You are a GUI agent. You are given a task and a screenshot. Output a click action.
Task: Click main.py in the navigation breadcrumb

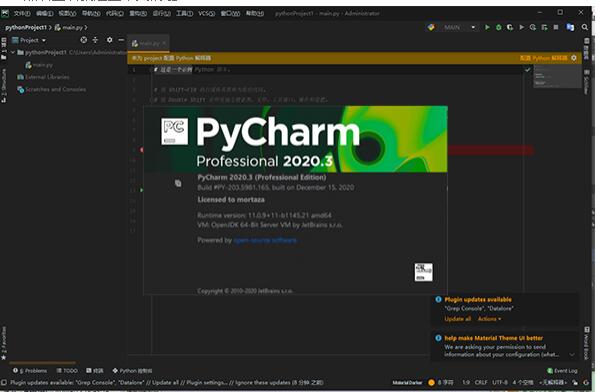pos(69,27)
